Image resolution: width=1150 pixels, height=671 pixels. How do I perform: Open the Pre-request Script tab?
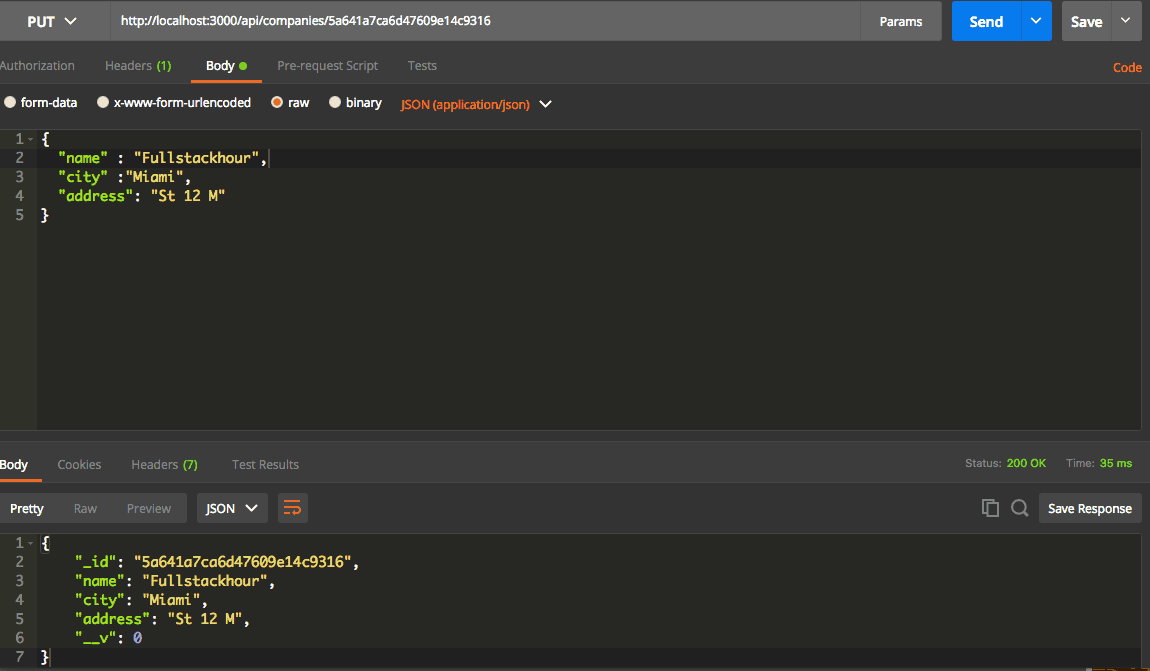click(x=327, y=65)
